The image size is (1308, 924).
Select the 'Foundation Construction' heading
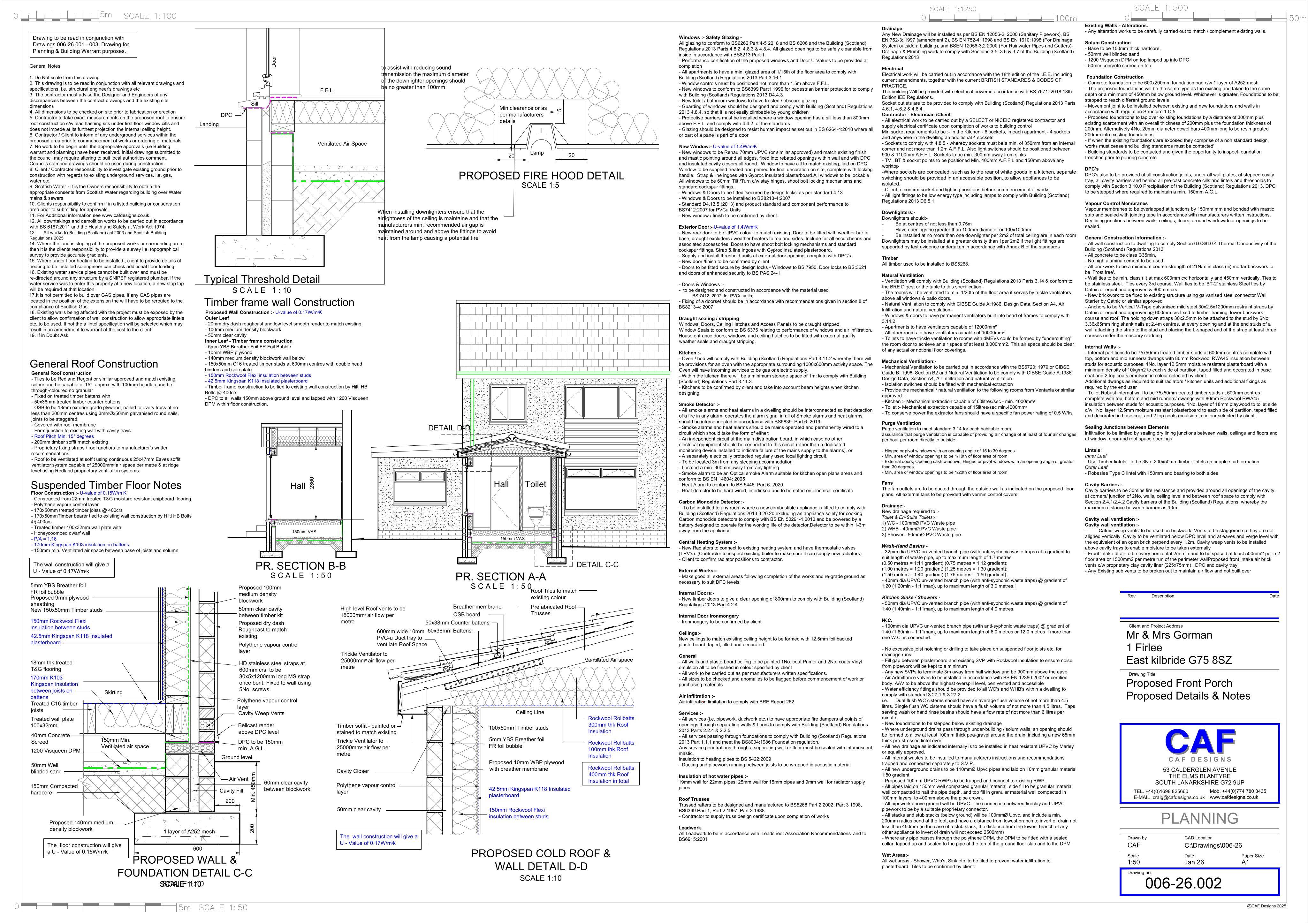1114,77
